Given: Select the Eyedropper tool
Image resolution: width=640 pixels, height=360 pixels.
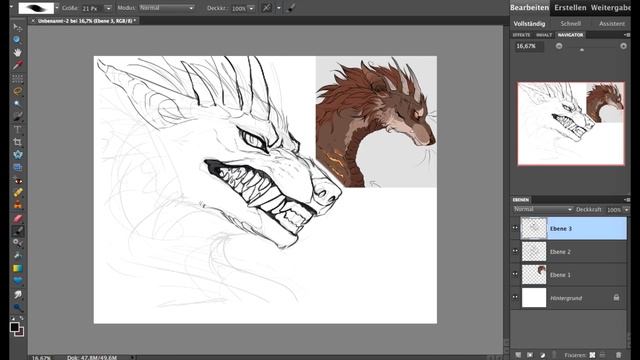Looking at the screenshot, I should [x=17, y=65].
